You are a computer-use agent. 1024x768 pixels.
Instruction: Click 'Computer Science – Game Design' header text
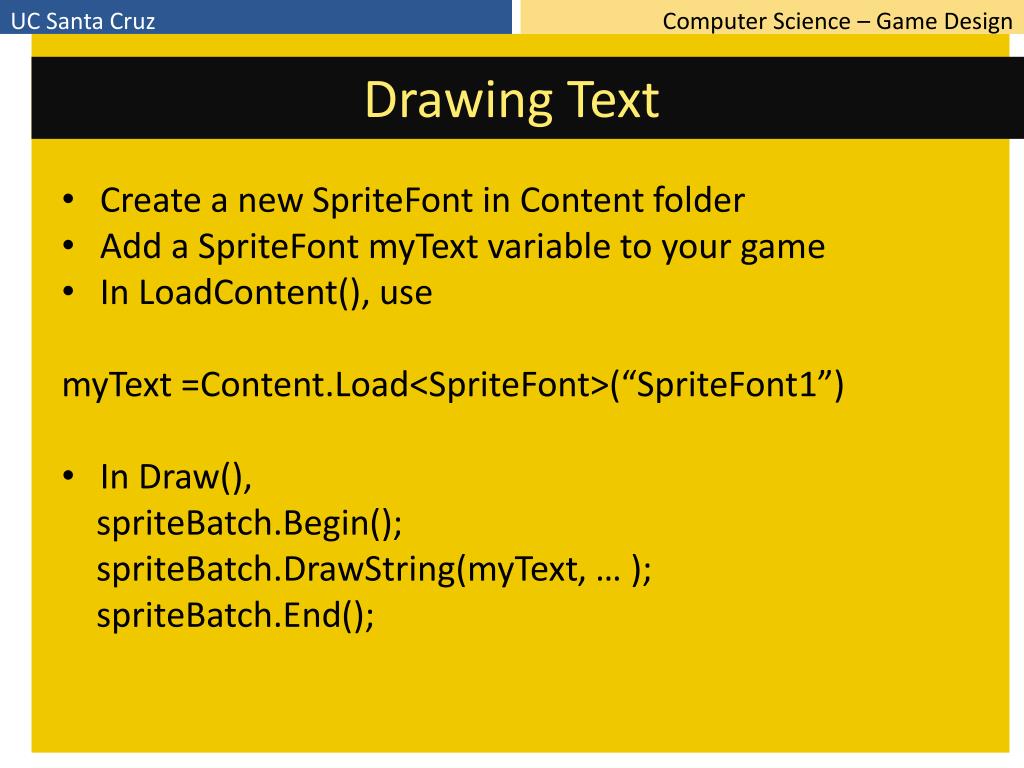(x=837, y=21)
